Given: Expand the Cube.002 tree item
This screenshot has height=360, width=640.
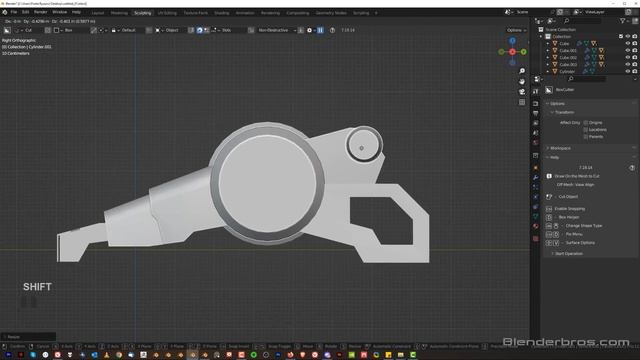Looking at the screenshot, I should pos(548,57).
